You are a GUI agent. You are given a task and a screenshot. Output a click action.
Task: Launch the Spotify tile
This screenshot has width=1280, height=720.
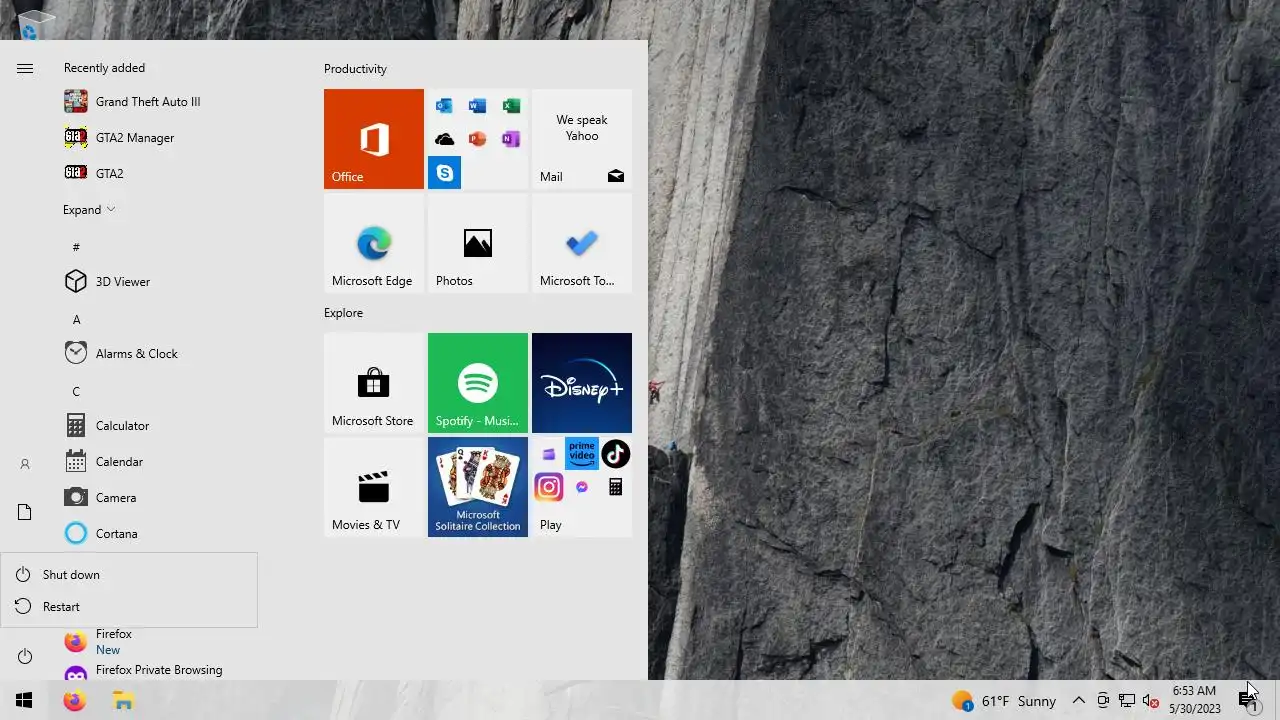pos(478,383)
